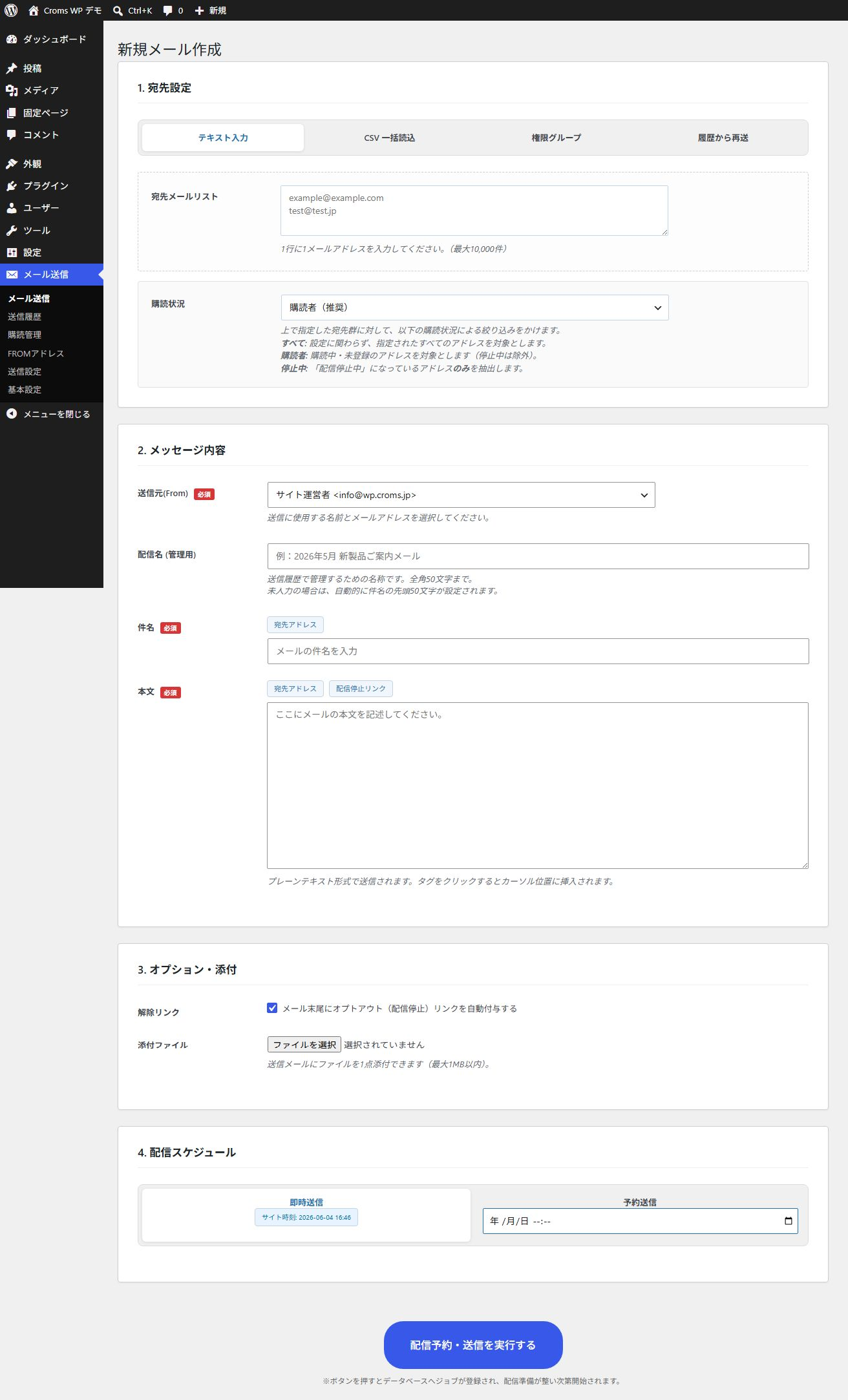Screen dimensions: 848x1400
Task: Click into the 宛先メールリスト textarea
Action: pyautogui.click(x=474, y=211)
